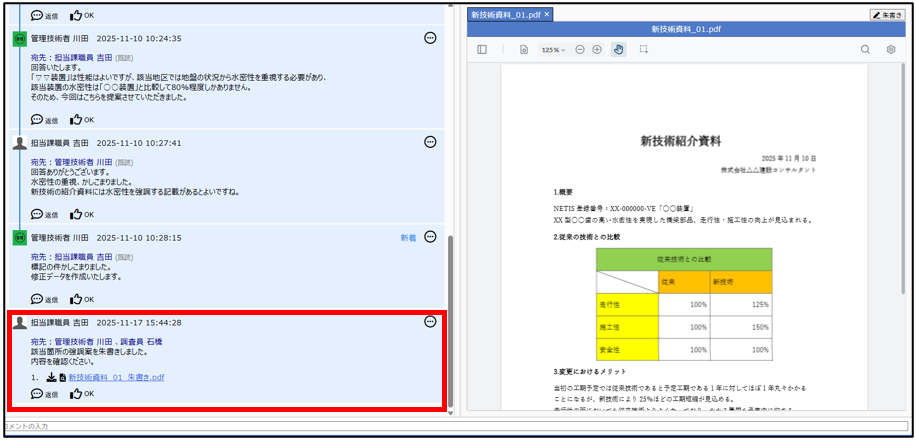Click OK thumbs-up on the 10:27:41 comment

[82, 214]
